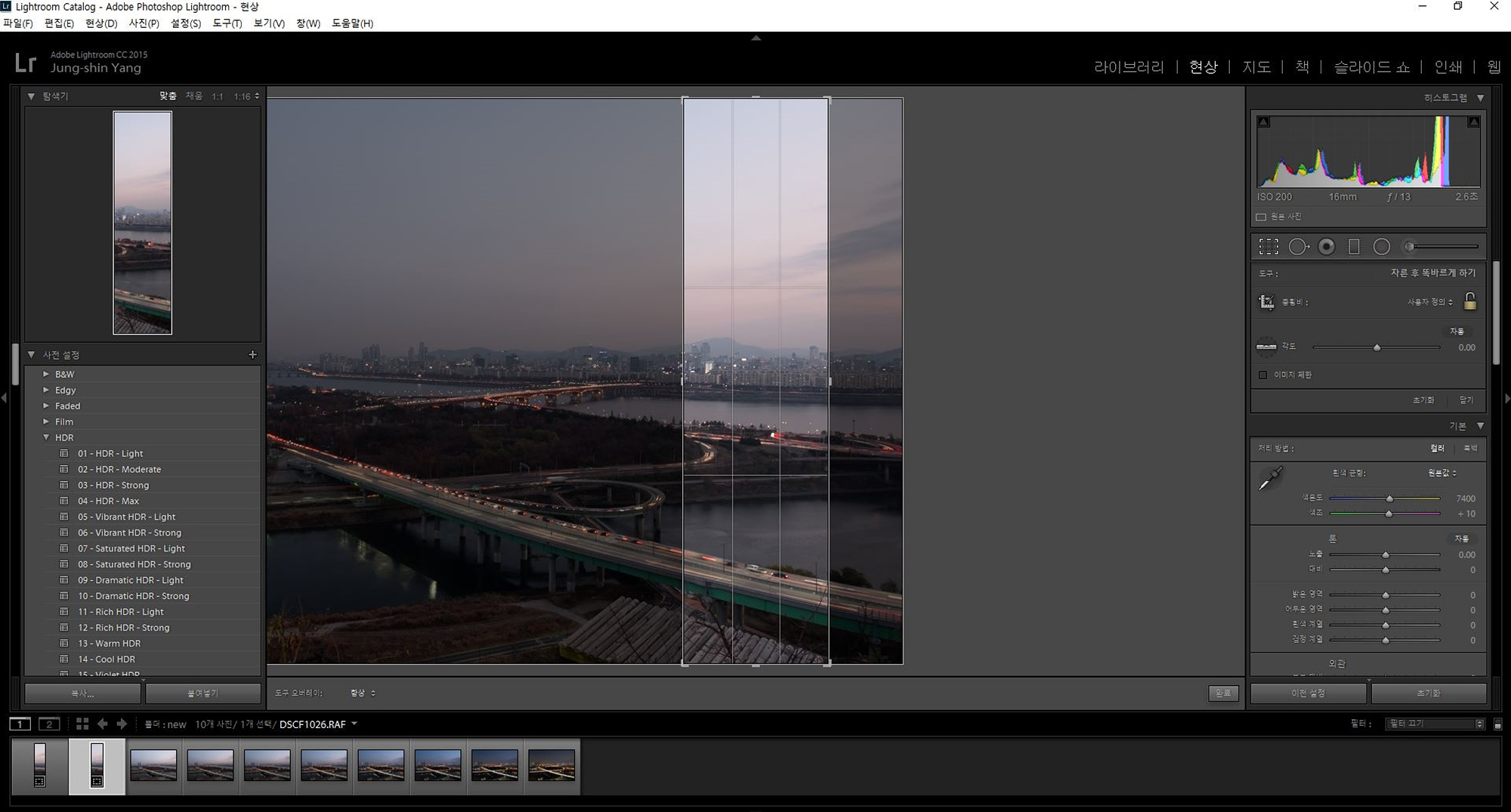
Task: Select the Graduated Filter tool
Action: (1354, 246)
